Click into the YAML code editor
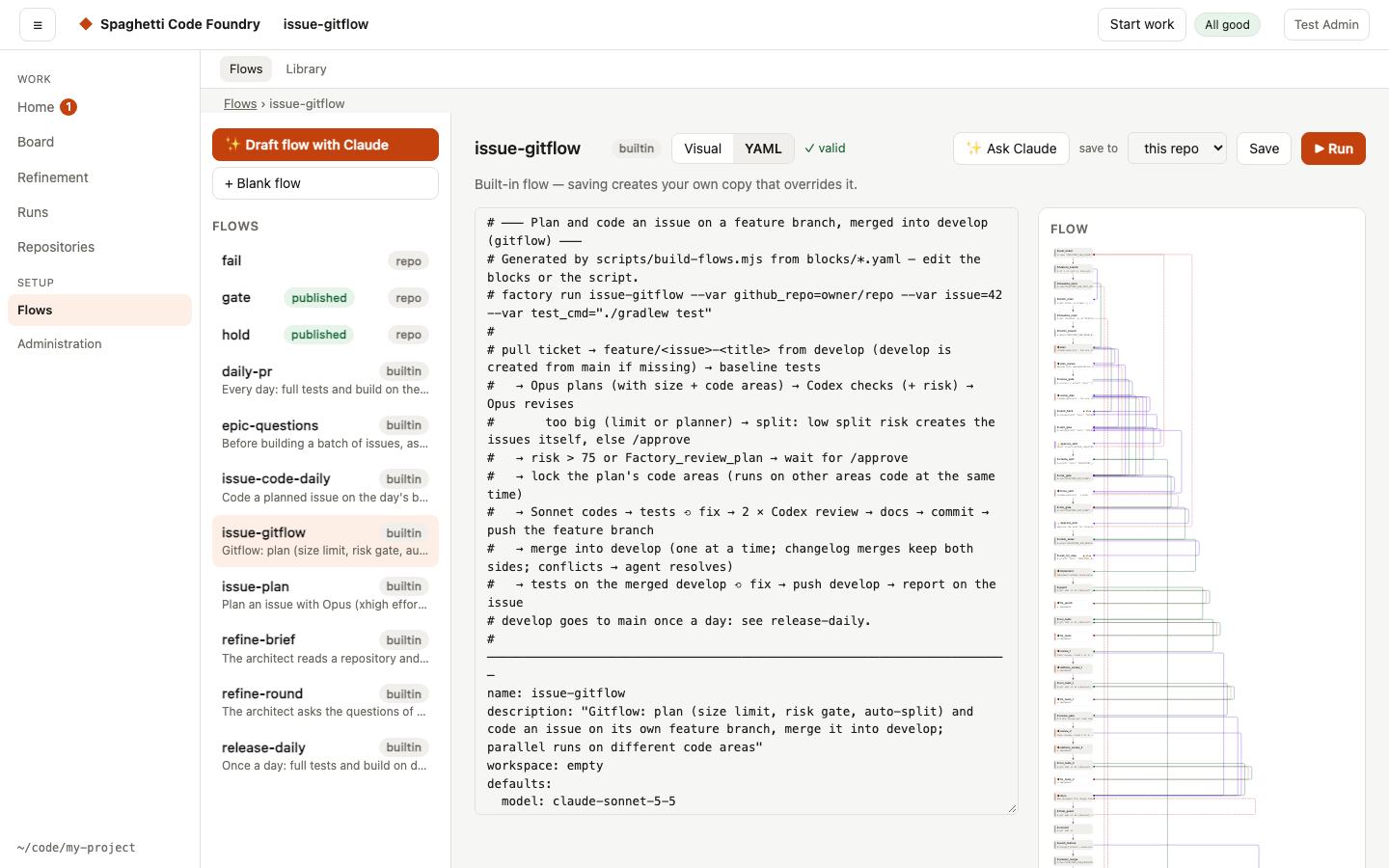Viewport: 1389px width, 868px height. [746, 511]
